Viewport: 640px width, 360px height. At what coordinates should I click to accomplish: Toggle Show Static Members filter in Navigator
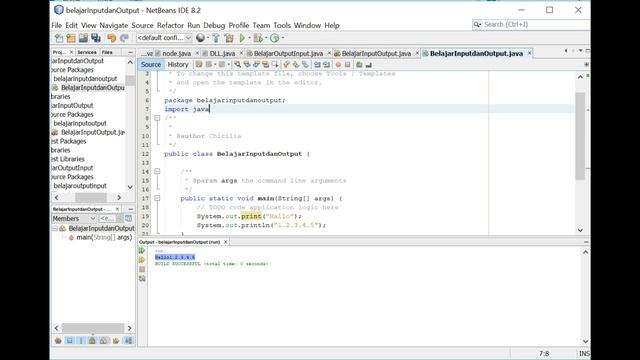81,340
